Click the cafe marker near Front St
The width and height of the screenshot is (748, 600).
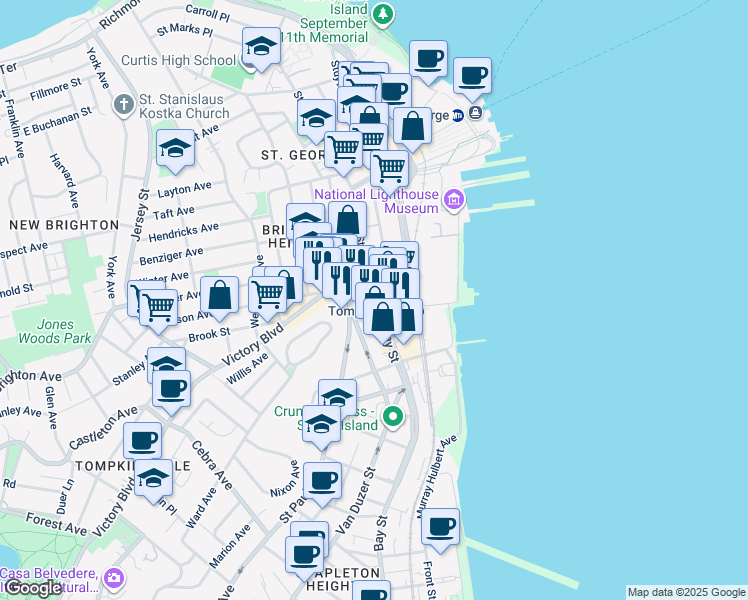(440, 527)
